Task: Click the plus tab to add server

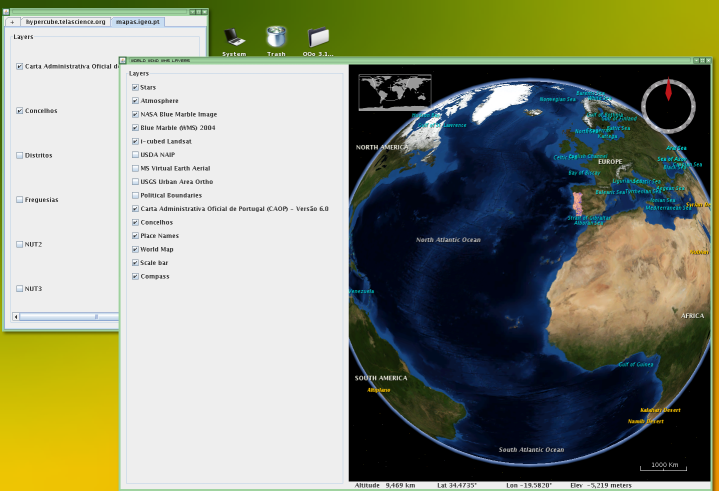Action: 13,21
